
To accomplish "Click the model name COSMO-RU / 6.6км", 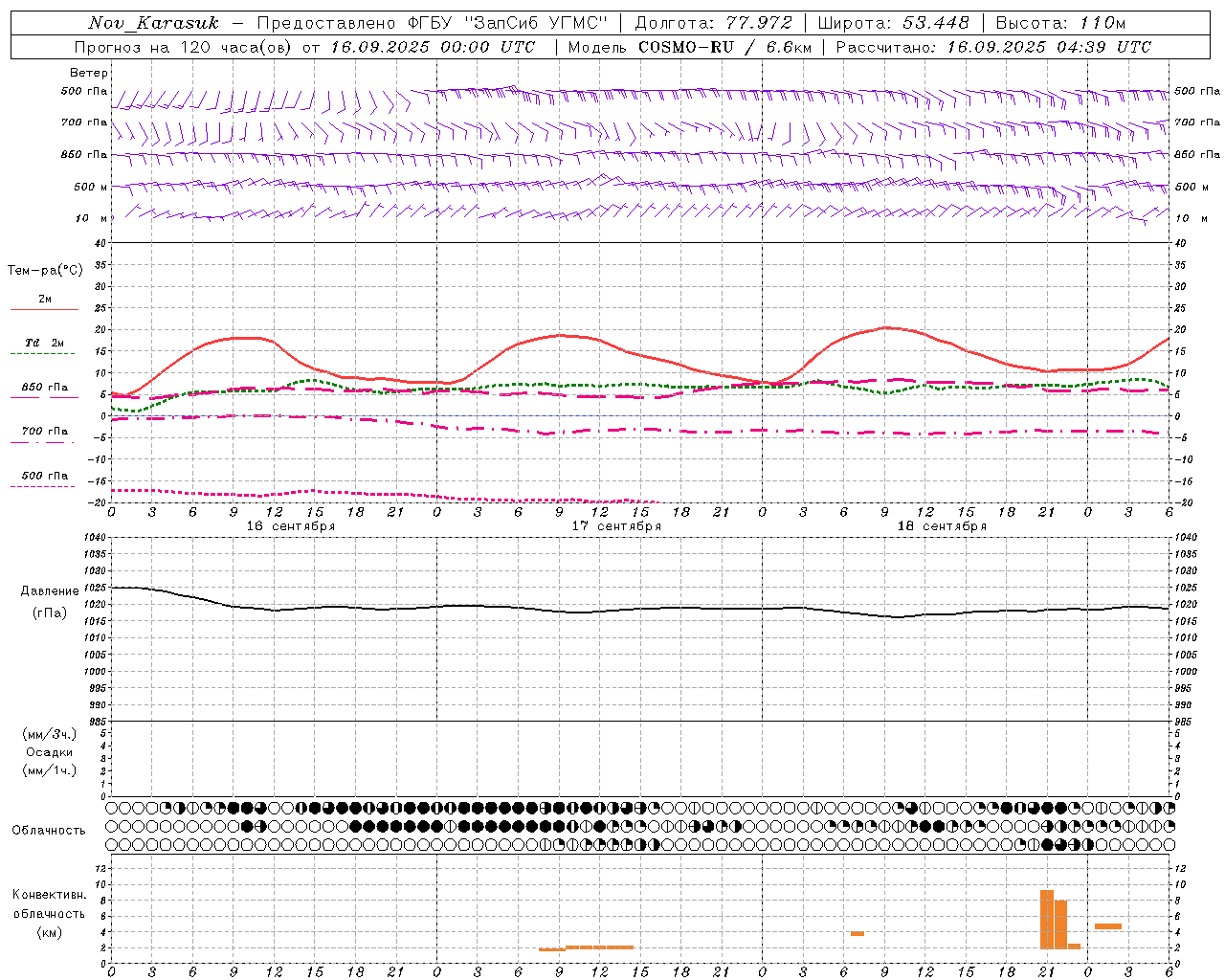I will [x=724, y=47].
